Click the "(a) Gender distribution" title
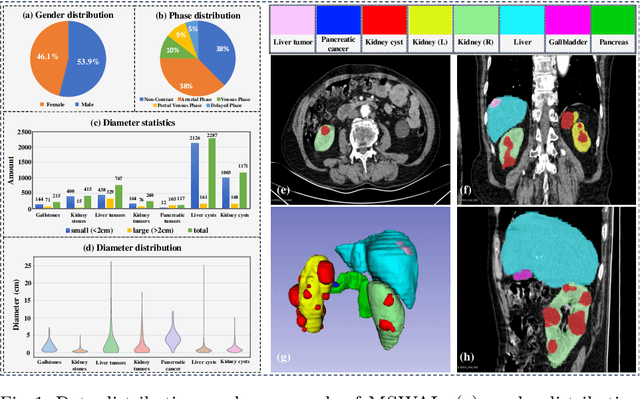 tap(68, 15)
